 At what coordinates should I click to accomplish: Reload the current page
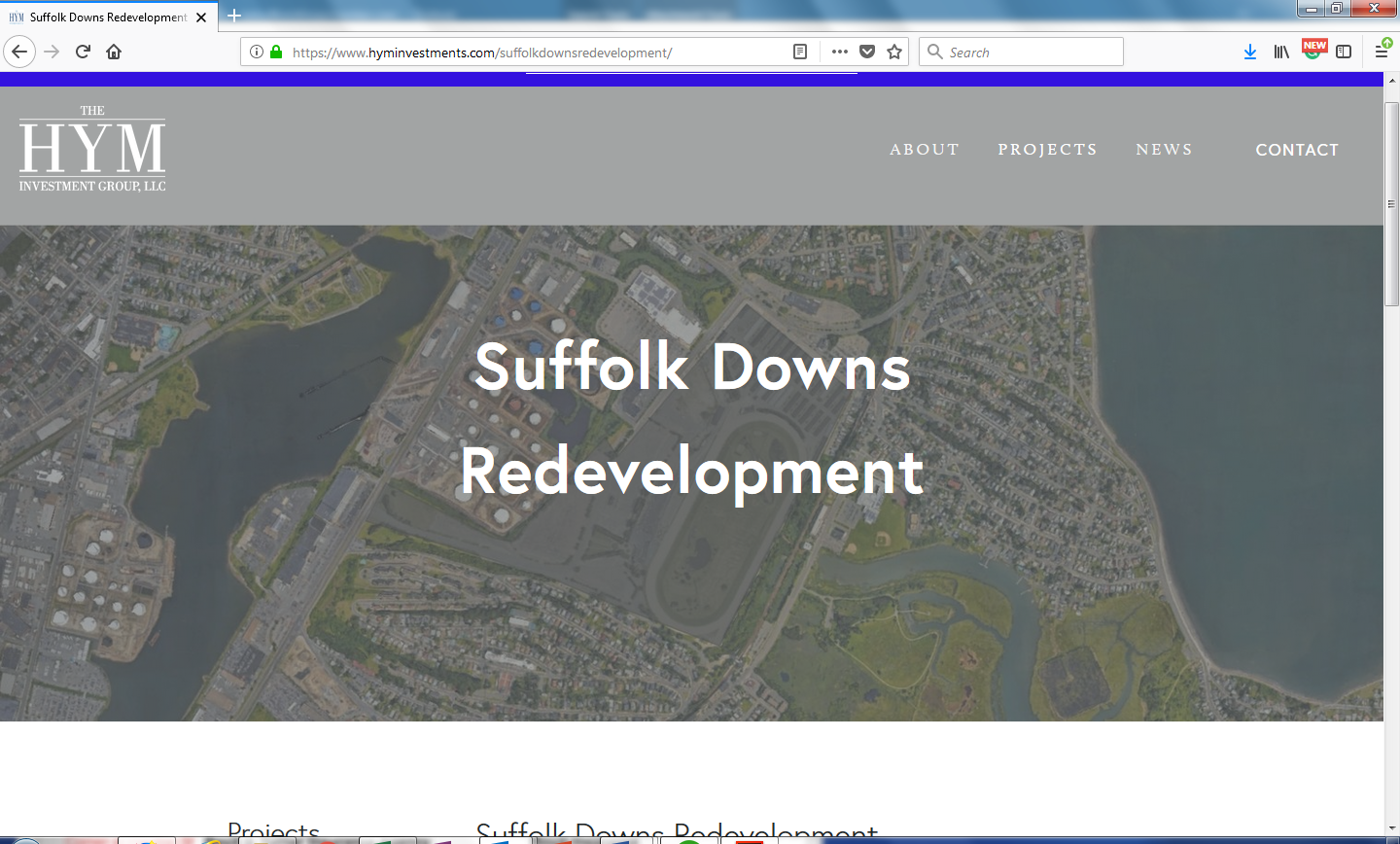(83, 52)
